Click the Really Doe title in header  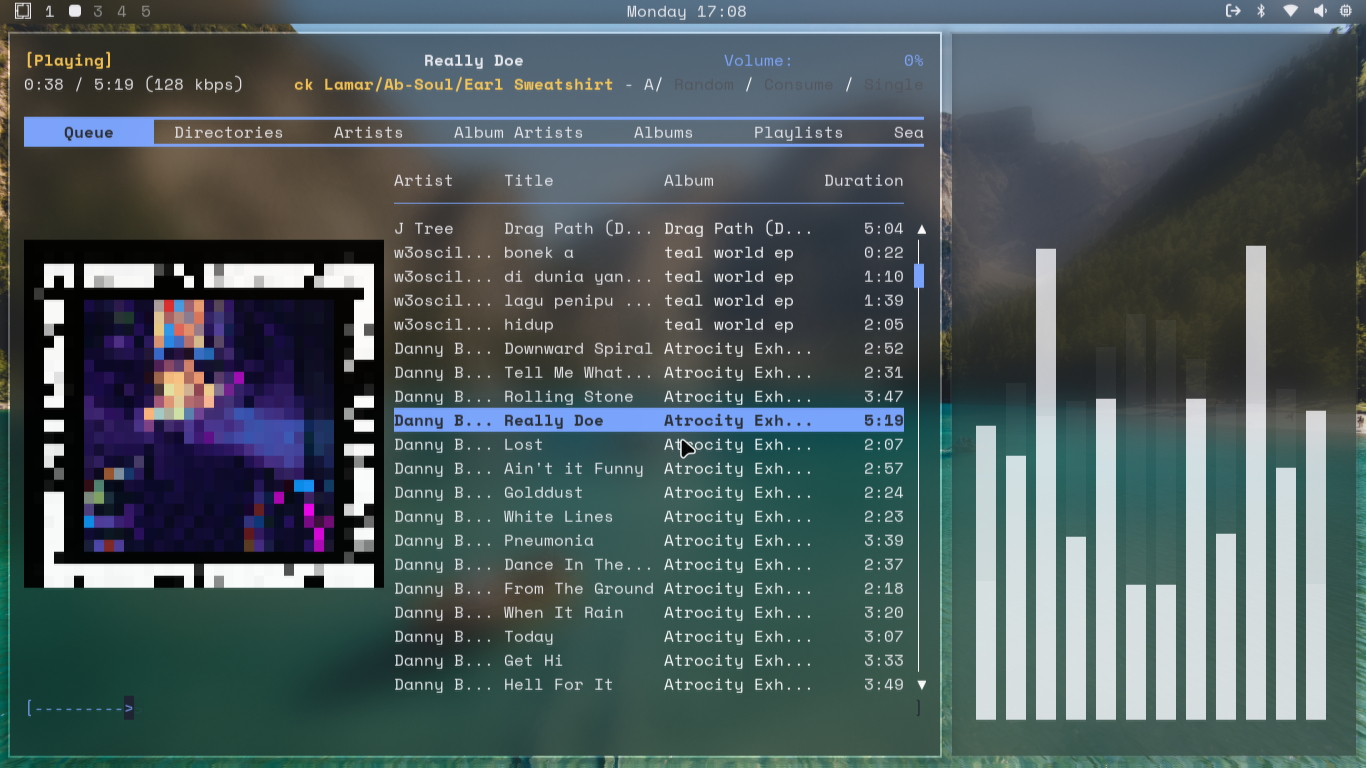click(x=474, y=61)
